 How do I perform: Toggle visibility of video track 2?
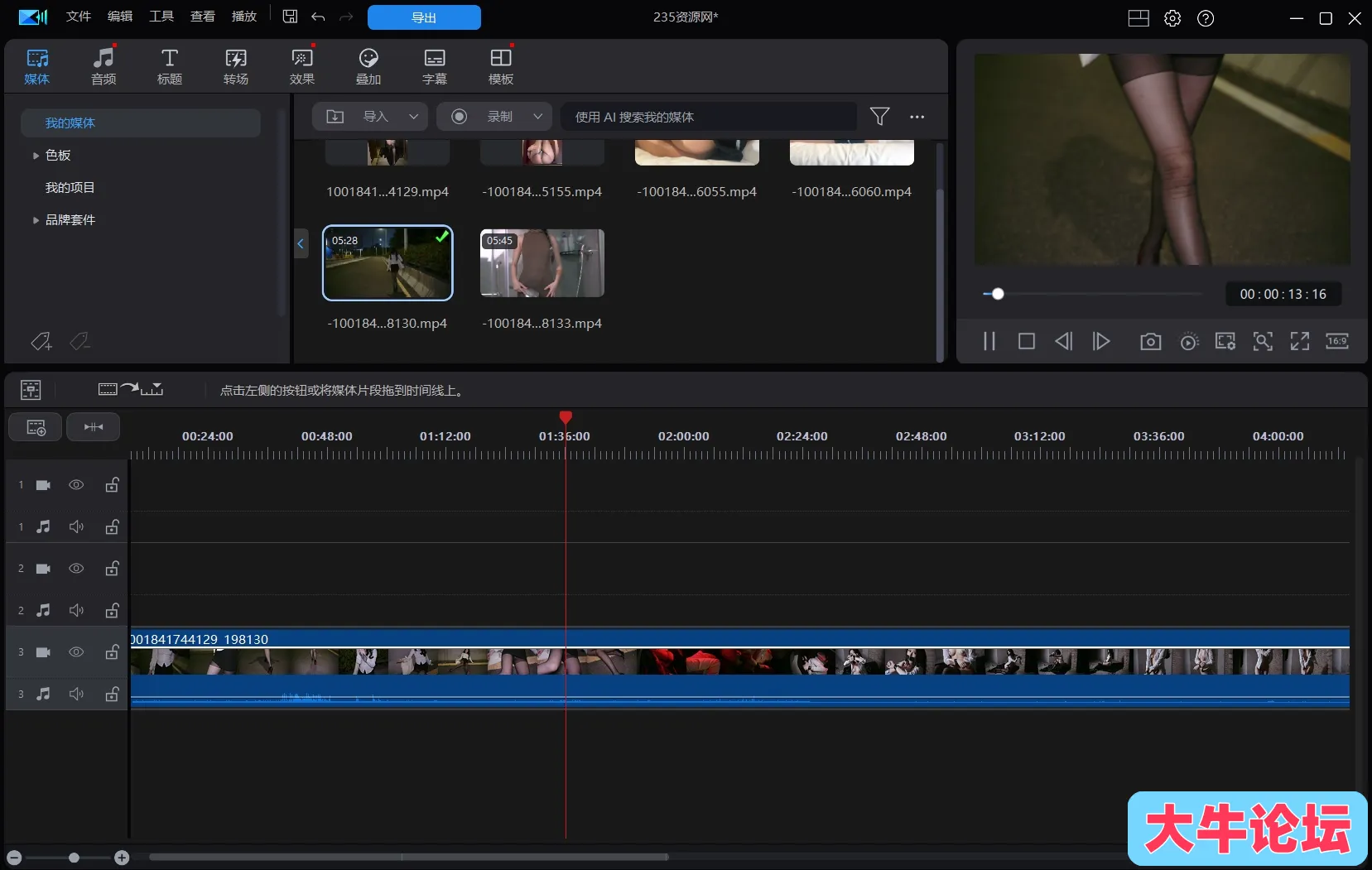(76, 569)
